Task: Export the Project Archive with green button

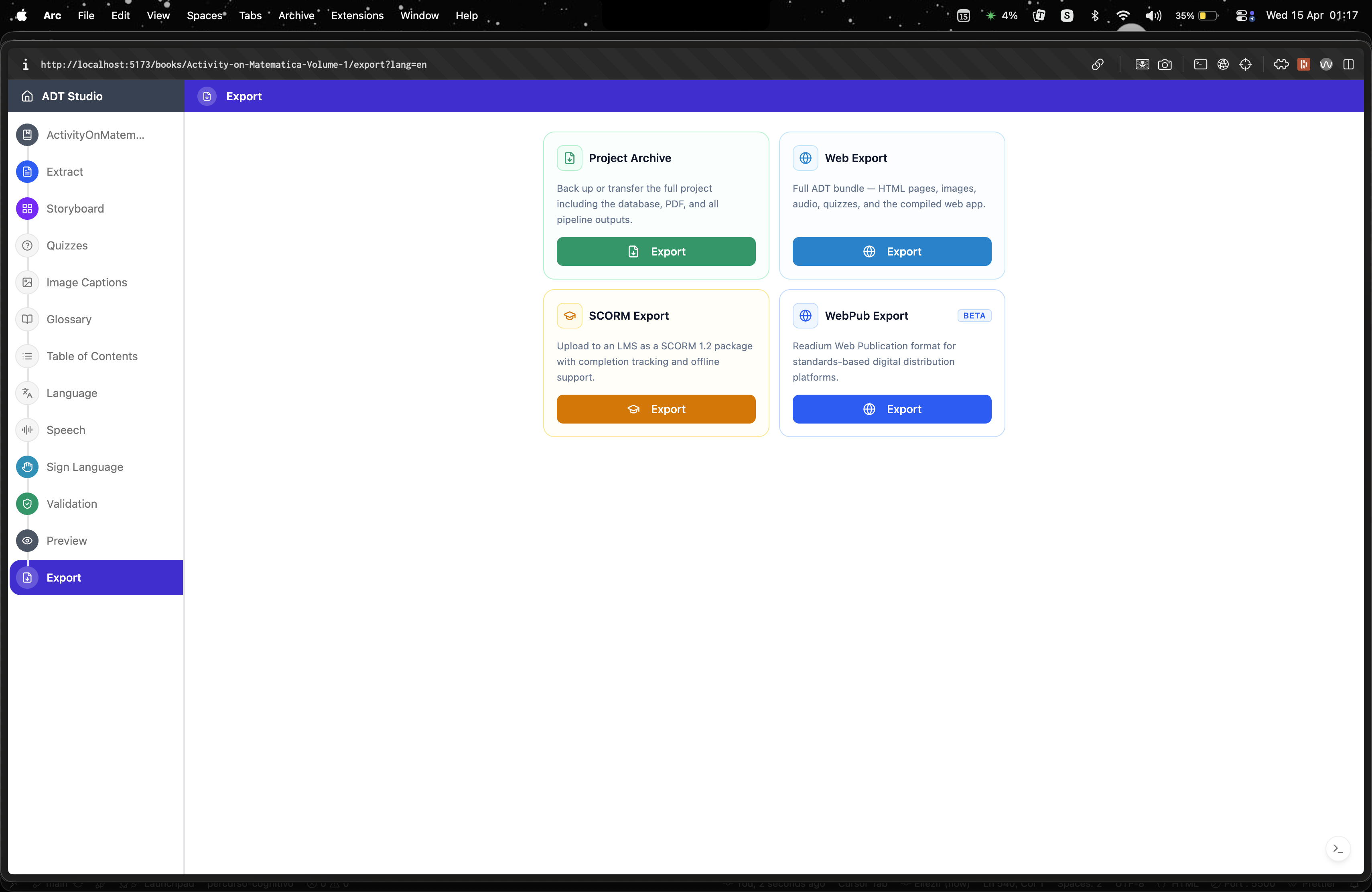Action: coord(656,251)
